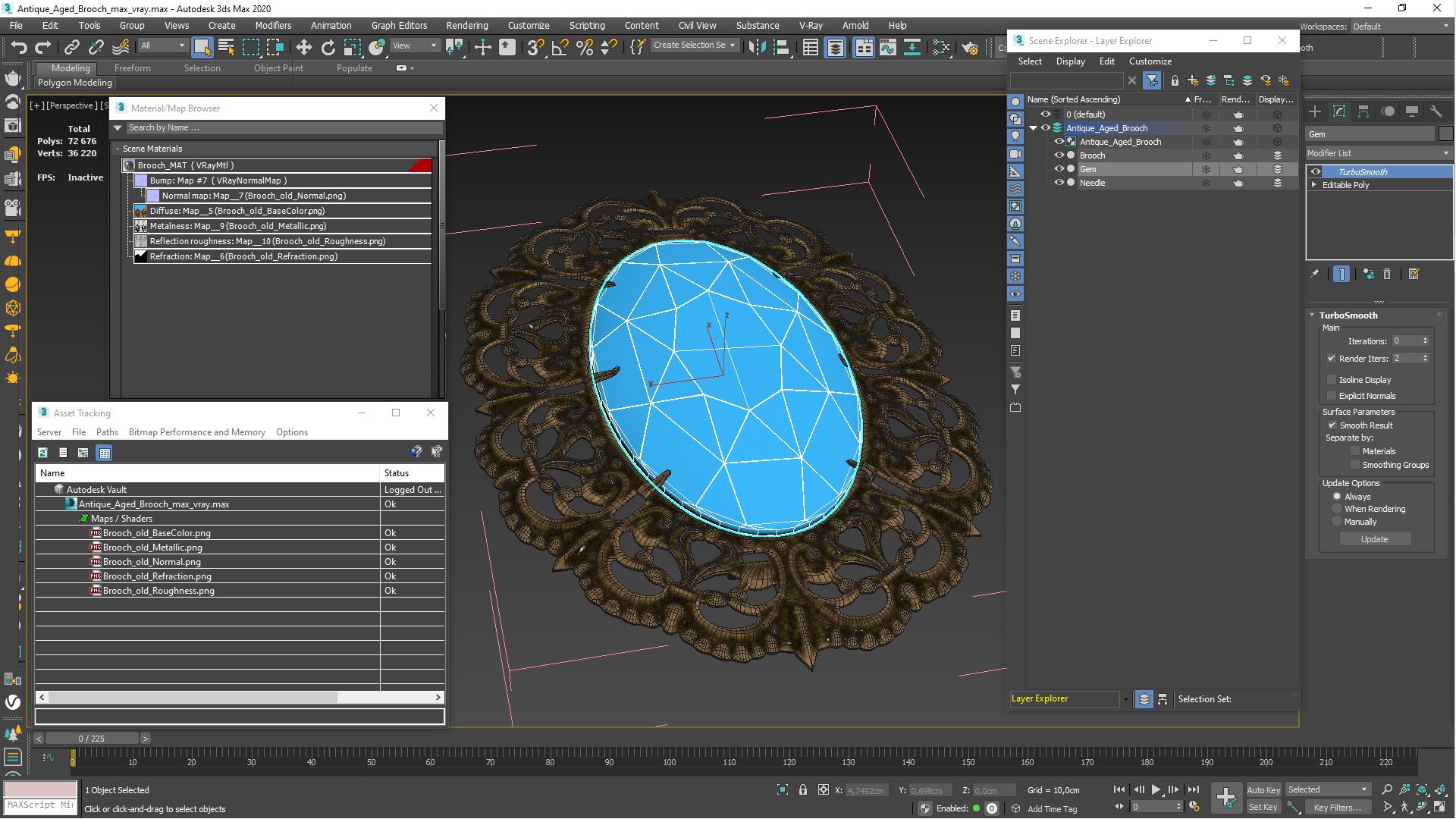This screenshot has width=1456, height=819.
Task: Toggle the Percent Snap icon
Action: click(x=585, y=47)
